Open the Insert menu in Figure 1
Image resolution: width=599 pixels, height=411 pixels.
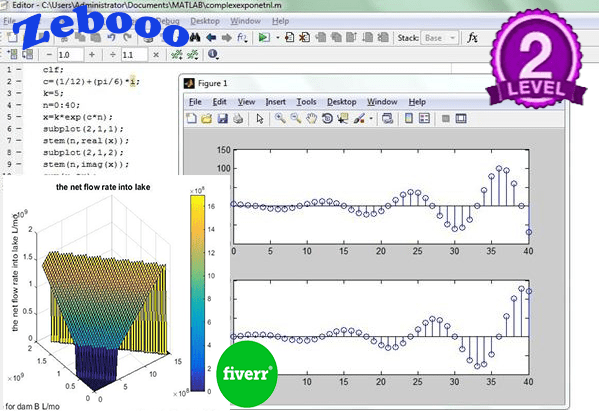pyautogui.click(x=275, y=102)
